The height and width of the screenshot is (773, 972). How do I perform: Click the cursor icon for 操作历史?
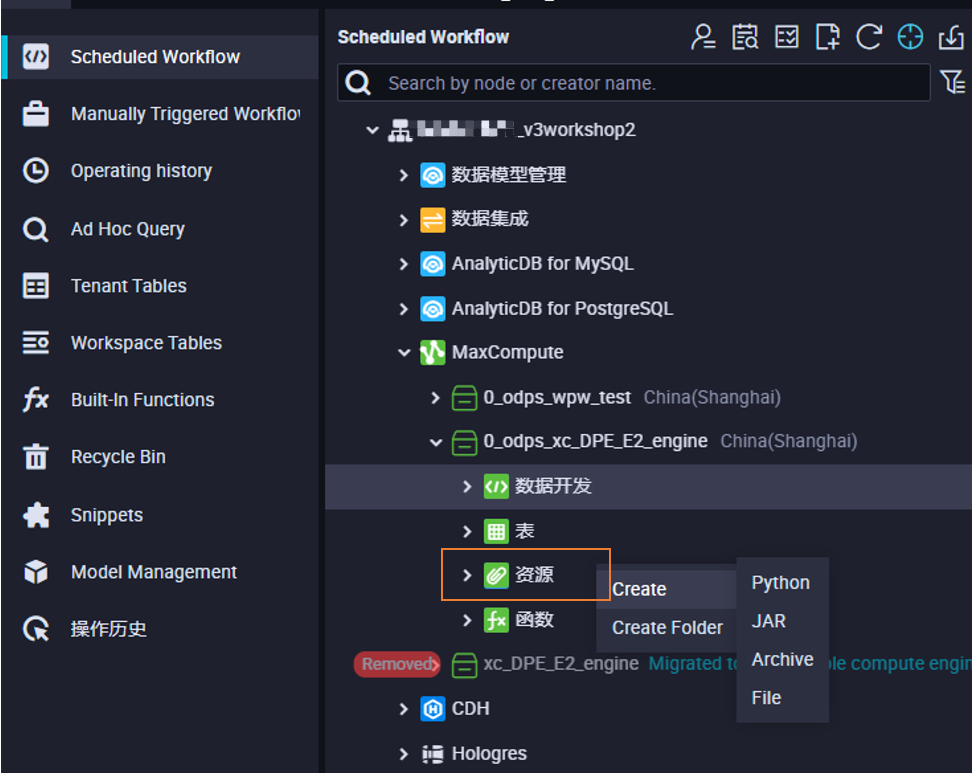[35, 629]
